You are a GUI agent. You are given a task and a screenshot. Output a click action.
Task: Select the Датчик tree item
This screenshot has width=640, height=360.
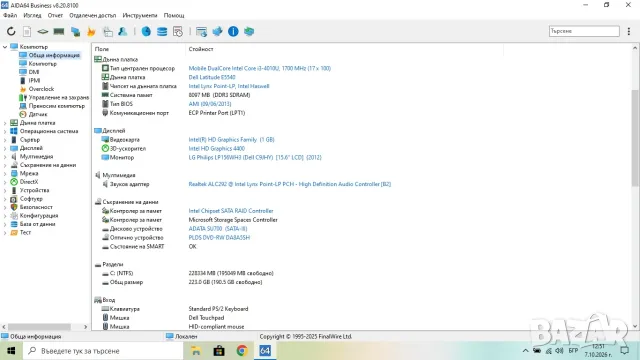[x=38, y=115]
